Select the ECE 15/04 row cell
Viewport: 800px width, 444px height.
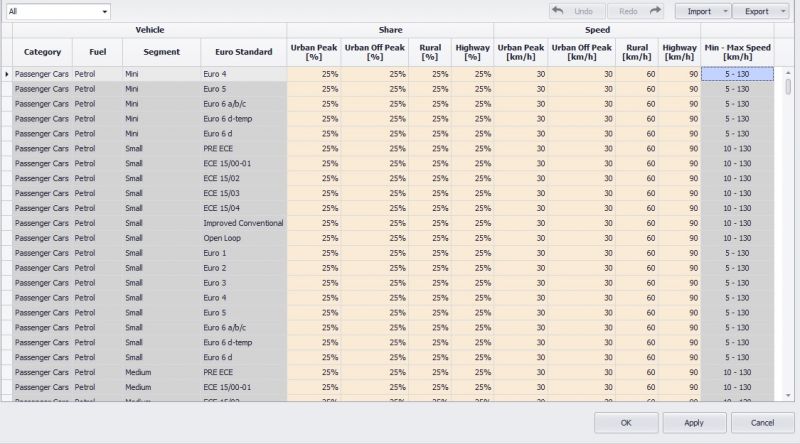tap(243, 208)
